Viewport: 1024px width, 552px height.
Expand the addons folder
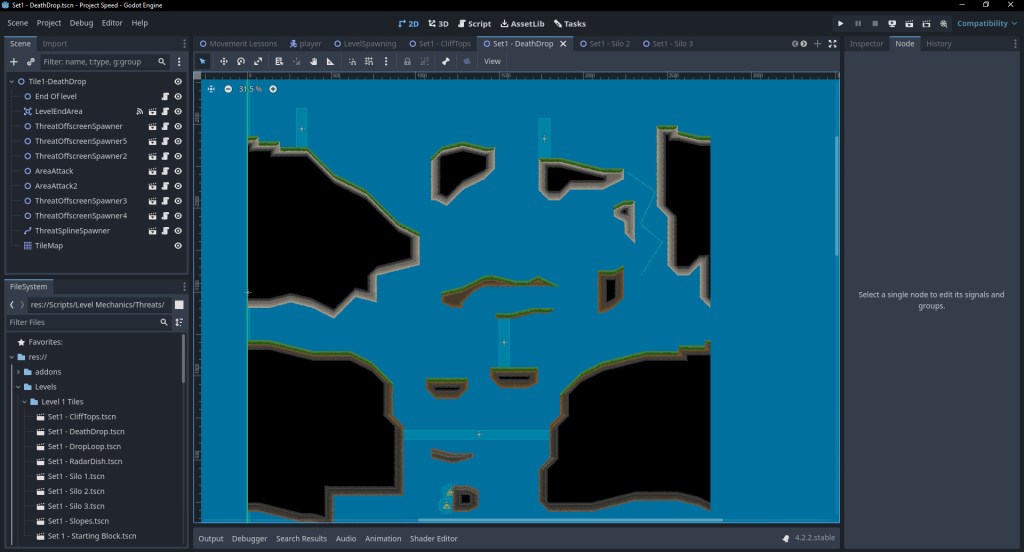(18, 371)
